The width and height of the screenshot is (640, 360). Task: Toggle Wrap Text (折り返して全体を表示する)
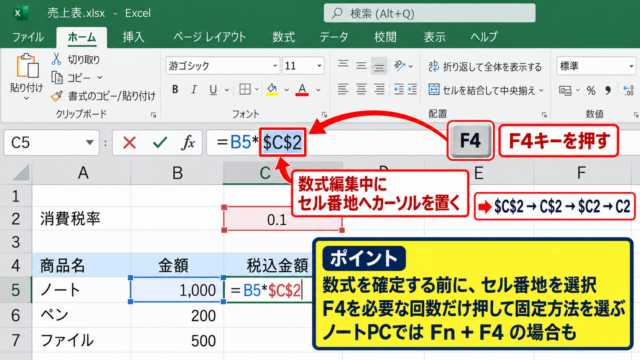[485, 66]
